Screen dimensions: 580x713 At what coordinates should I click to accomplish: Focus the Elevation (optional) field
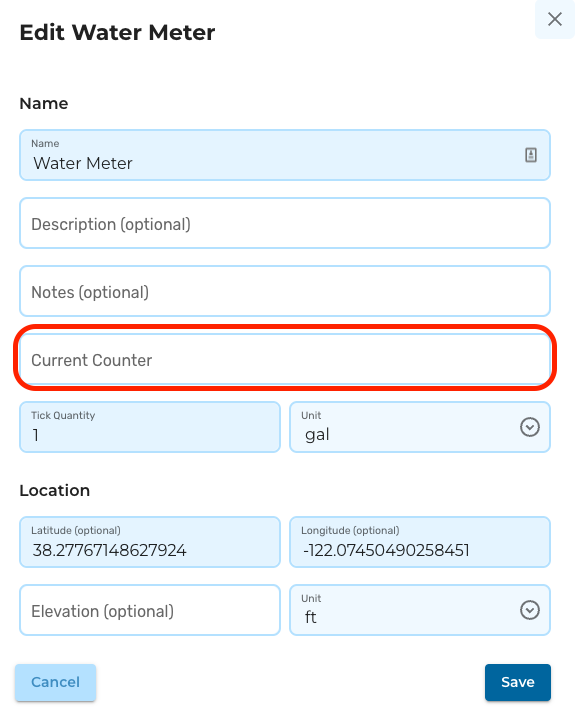(150, 610)
